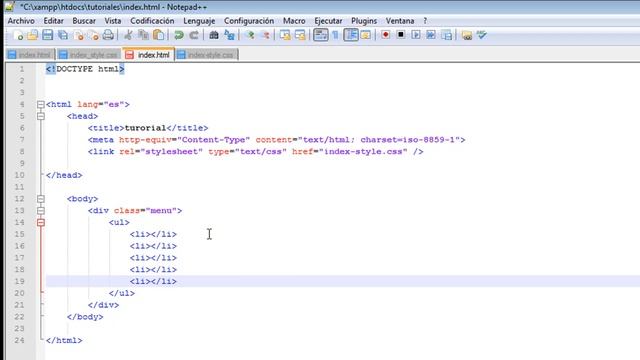Toggle synchronized vertical scrolling
Viewport: 640px width, 360px height.
[x=285, y=36]
